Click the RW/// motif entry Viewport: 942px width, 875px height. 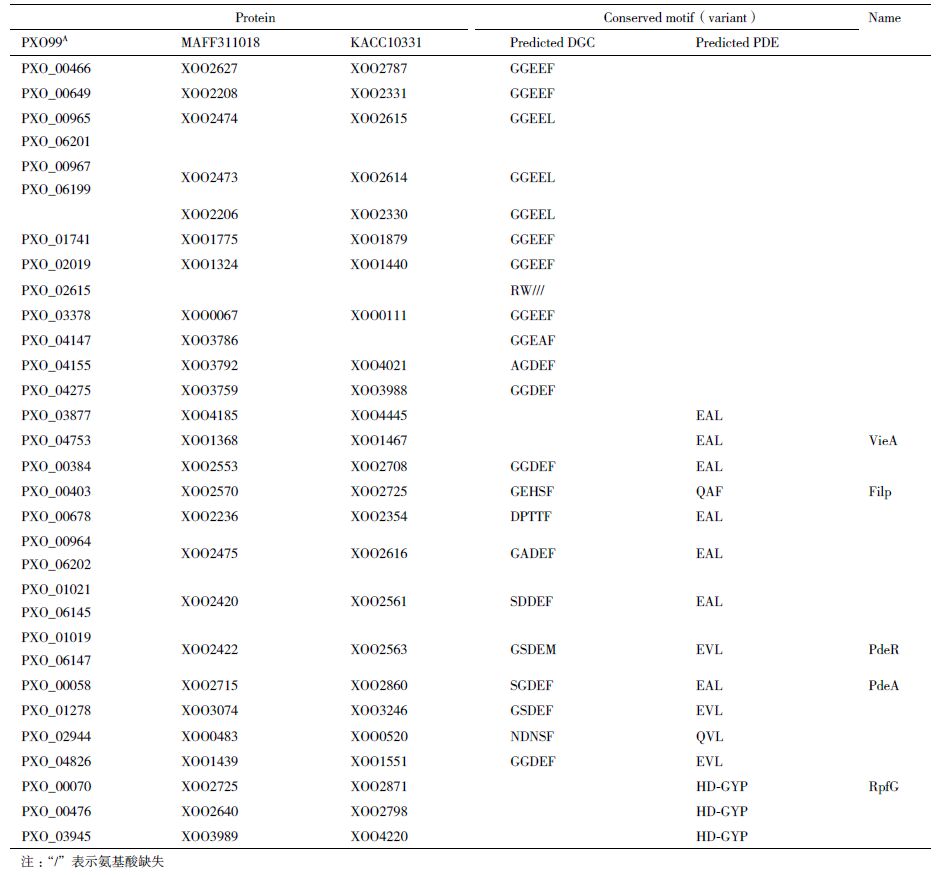[x=527, y=290]
